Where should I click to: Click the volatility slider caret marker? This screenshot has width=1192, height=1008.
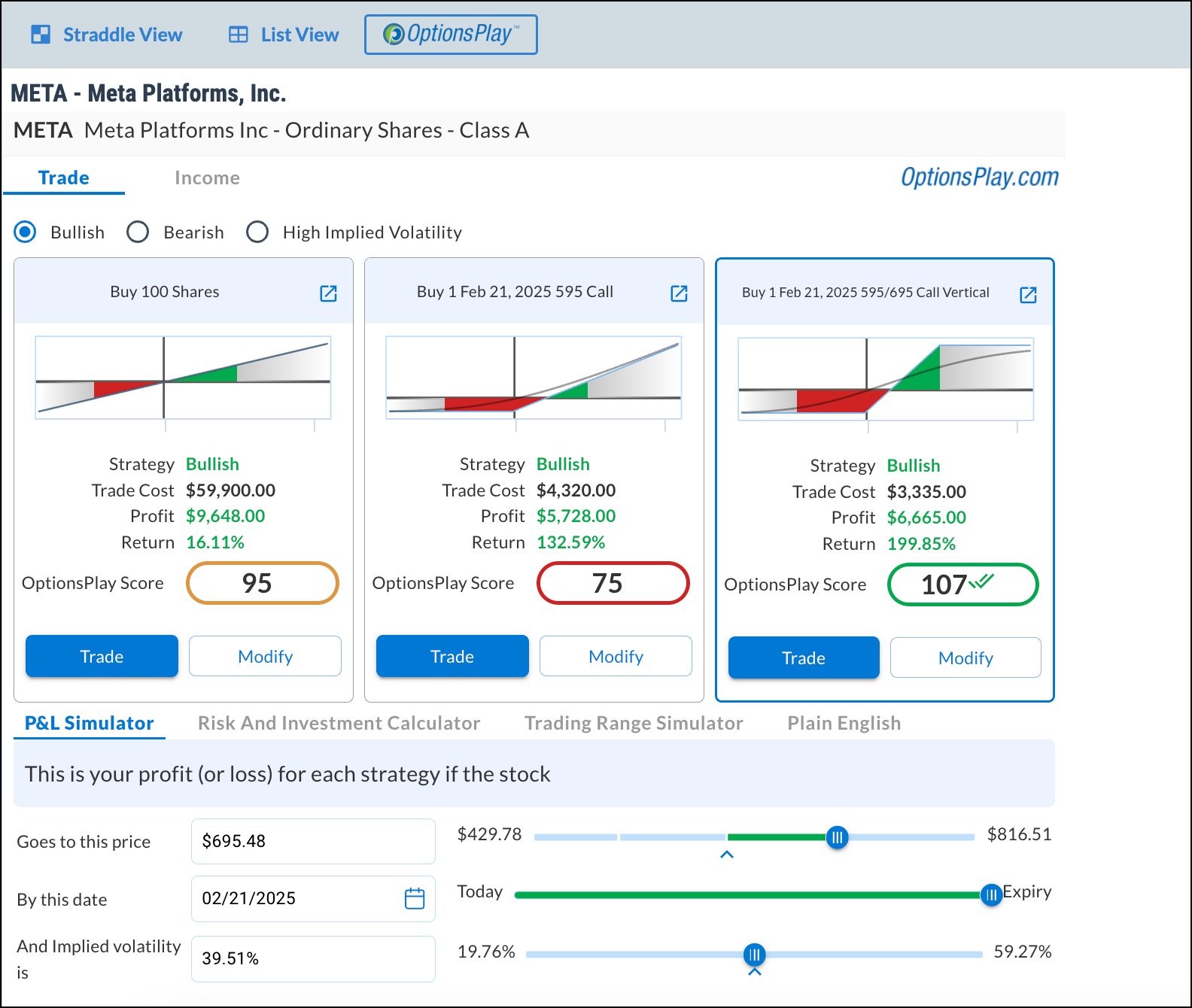pyautogui.click(x=755, y=971)
